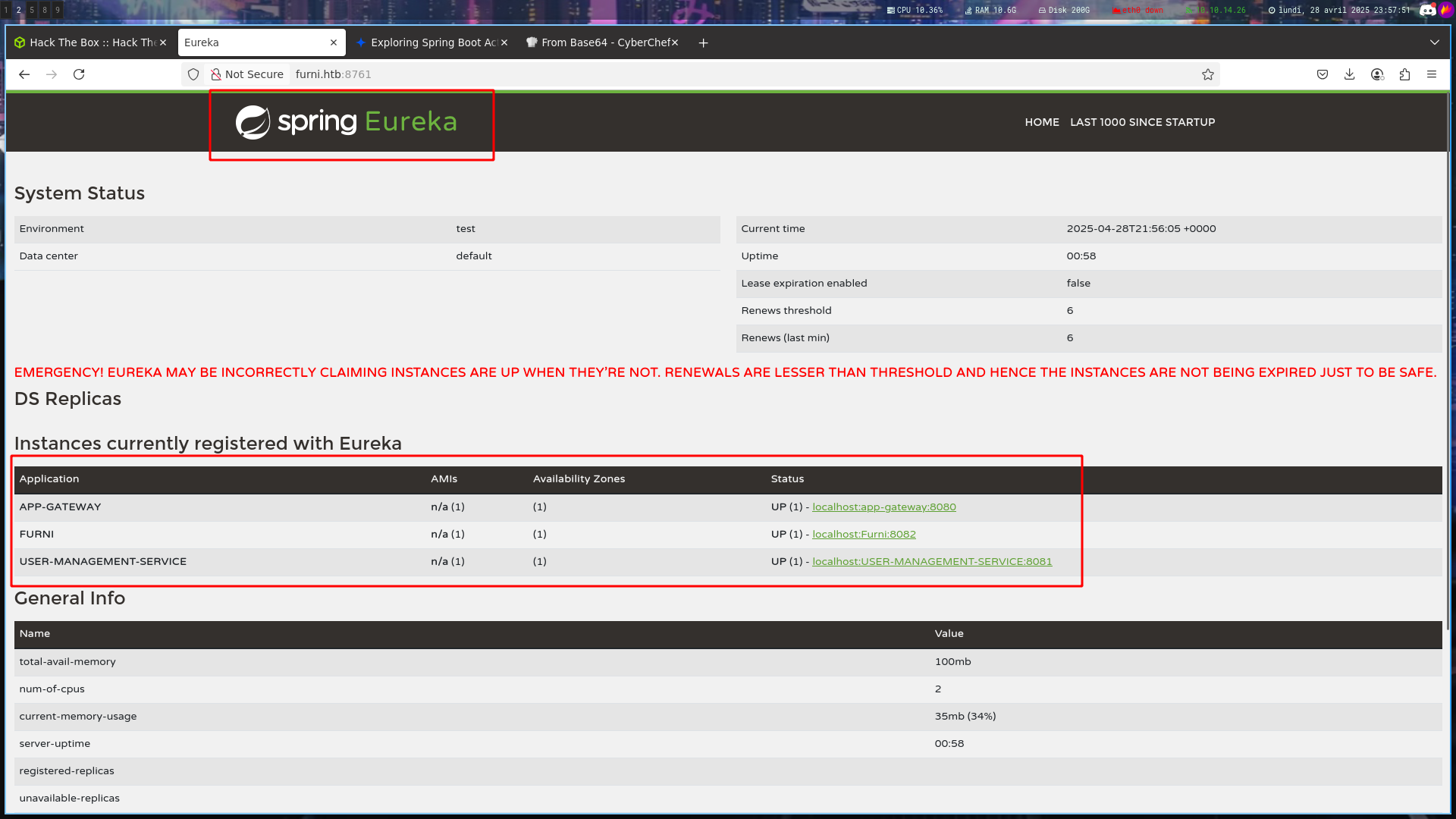Viewport: 1456px width, 819px height.
Task: Open LAST 1000 SINCE STARTUP link
Action: tap(1142, 122)
